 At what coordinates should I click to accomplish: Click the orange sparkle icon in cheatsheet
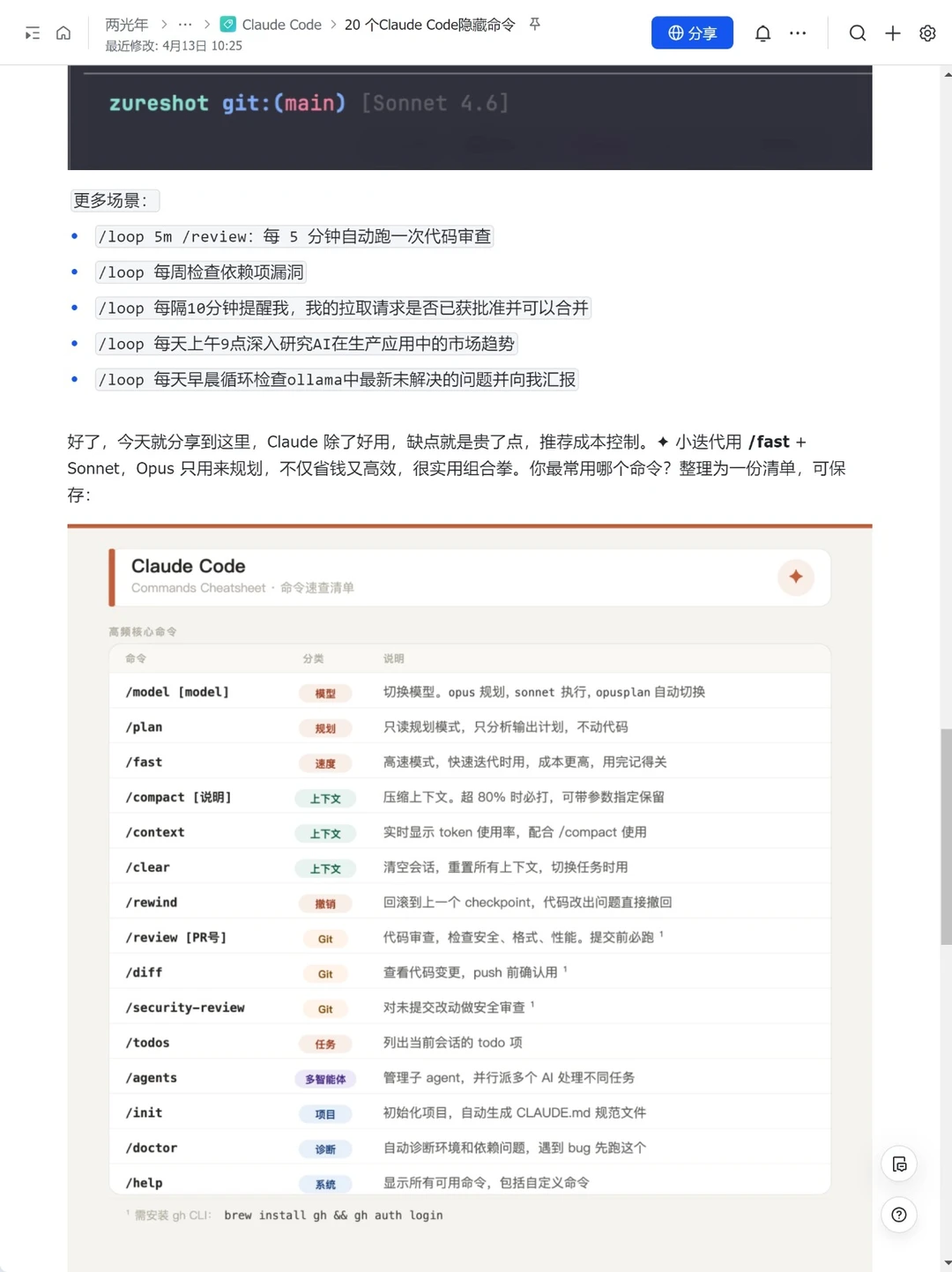pyautogui.click(x=796, y=576)
